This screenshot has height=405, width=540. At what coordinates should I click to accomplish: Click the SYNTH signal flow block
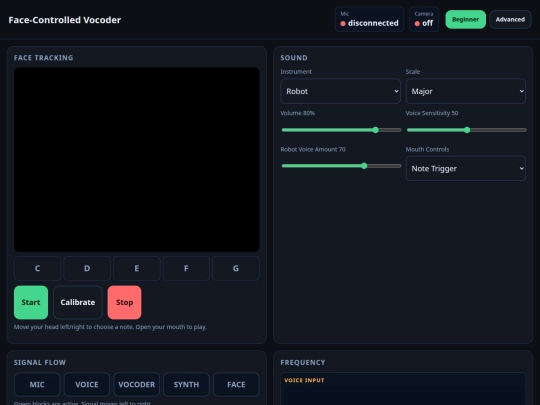click(186, 384)
